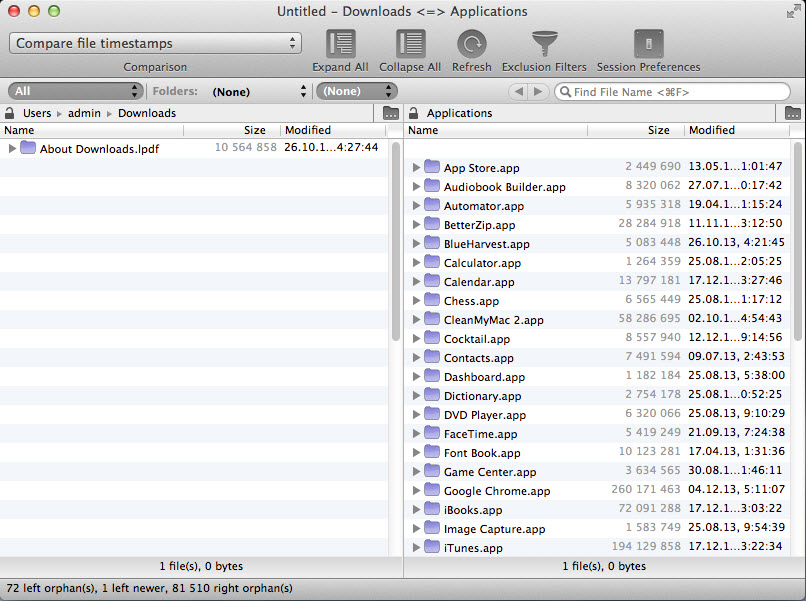The image size is (806, 601).
Task: Click lock icon beside Applications path
Action: 413,113
